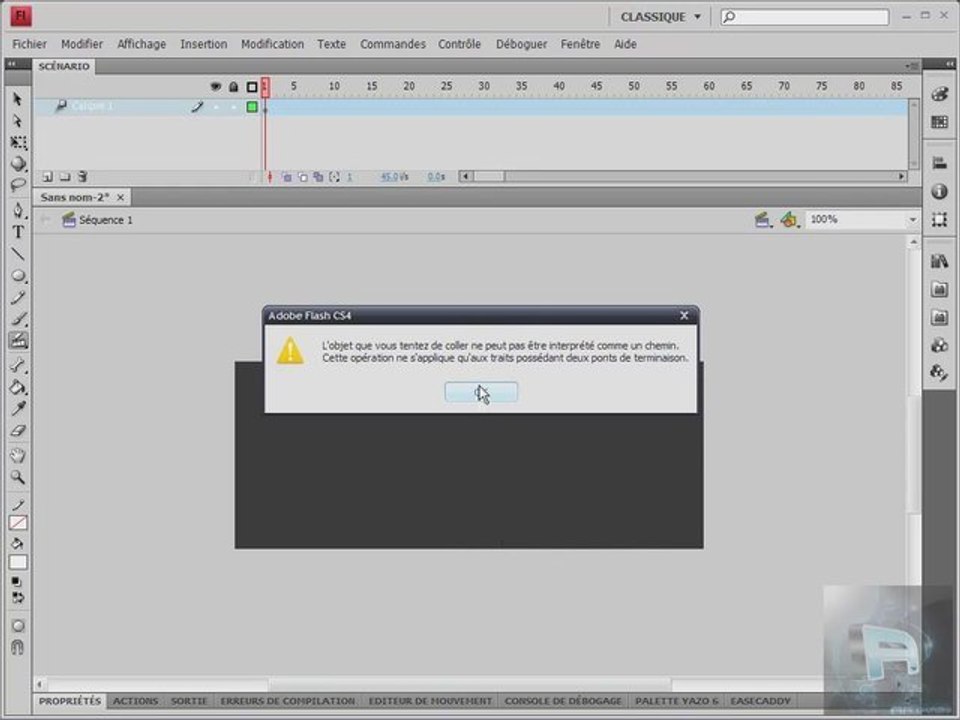
Task: Select the Pen tool
Action: [x=18, y=211]
